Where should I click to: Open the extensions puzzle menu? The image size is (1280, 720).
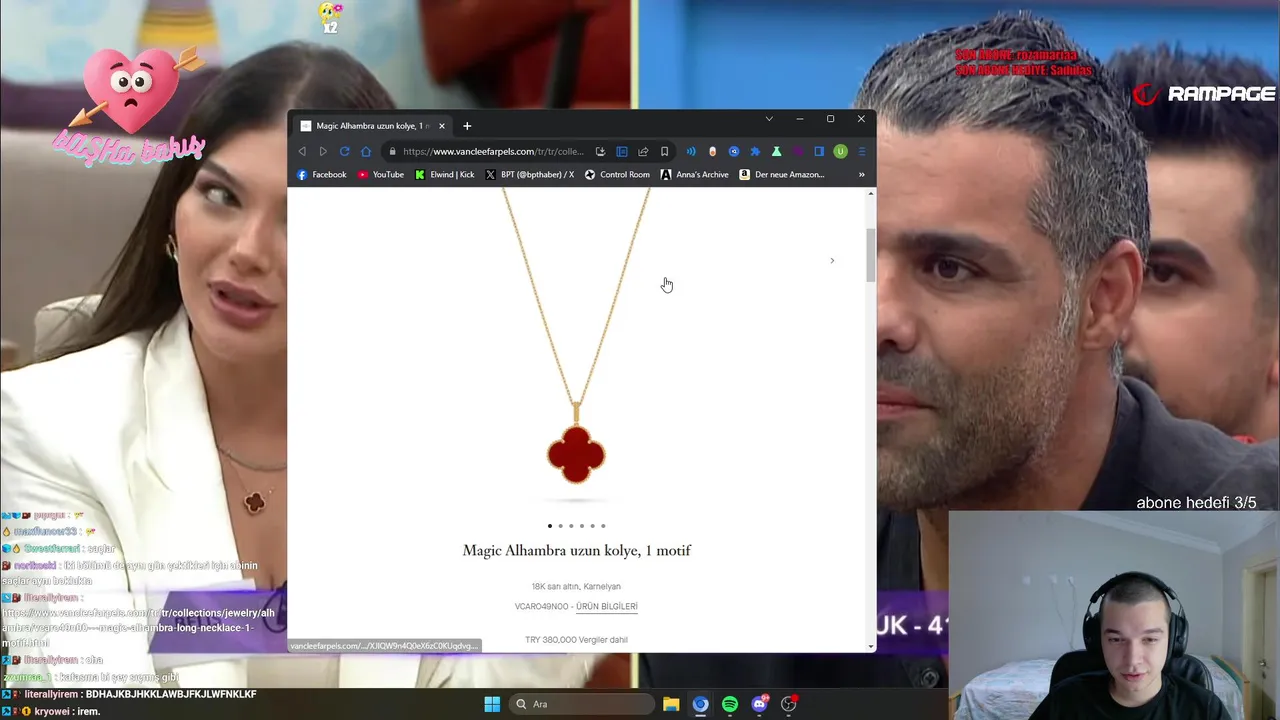pos(755,152)
